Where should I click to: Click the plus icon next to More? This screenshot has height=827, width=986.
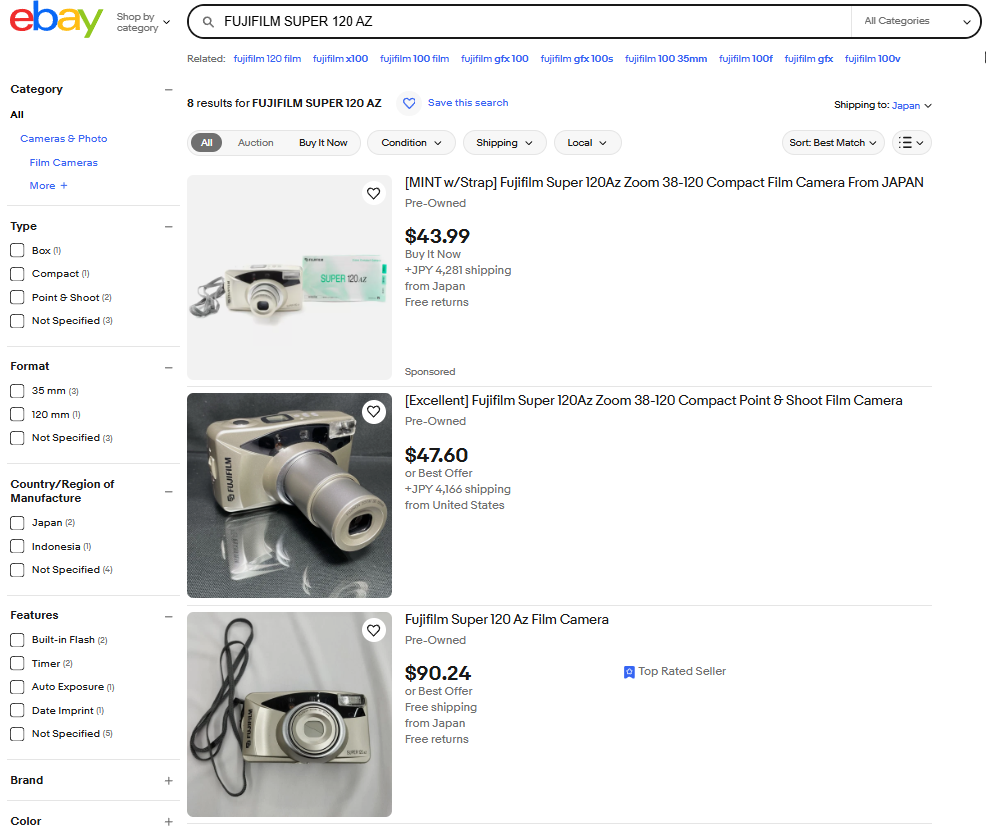64,186
